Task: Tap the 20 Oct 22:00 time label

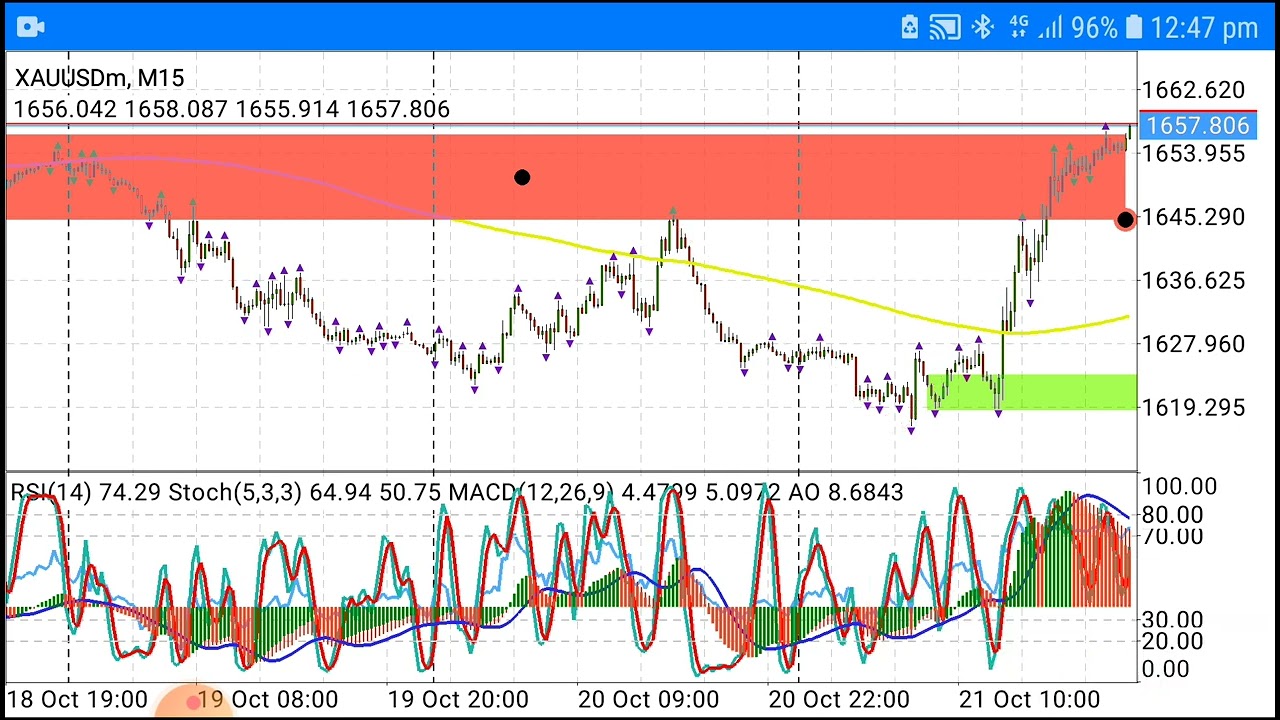Action: pos(838,700)
